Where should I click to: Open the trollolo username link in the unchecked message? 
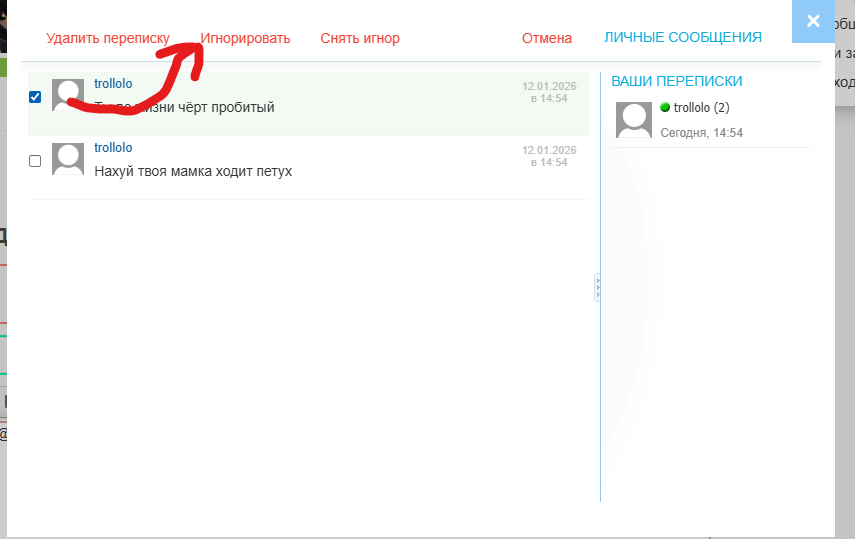(x=113, y=148)
